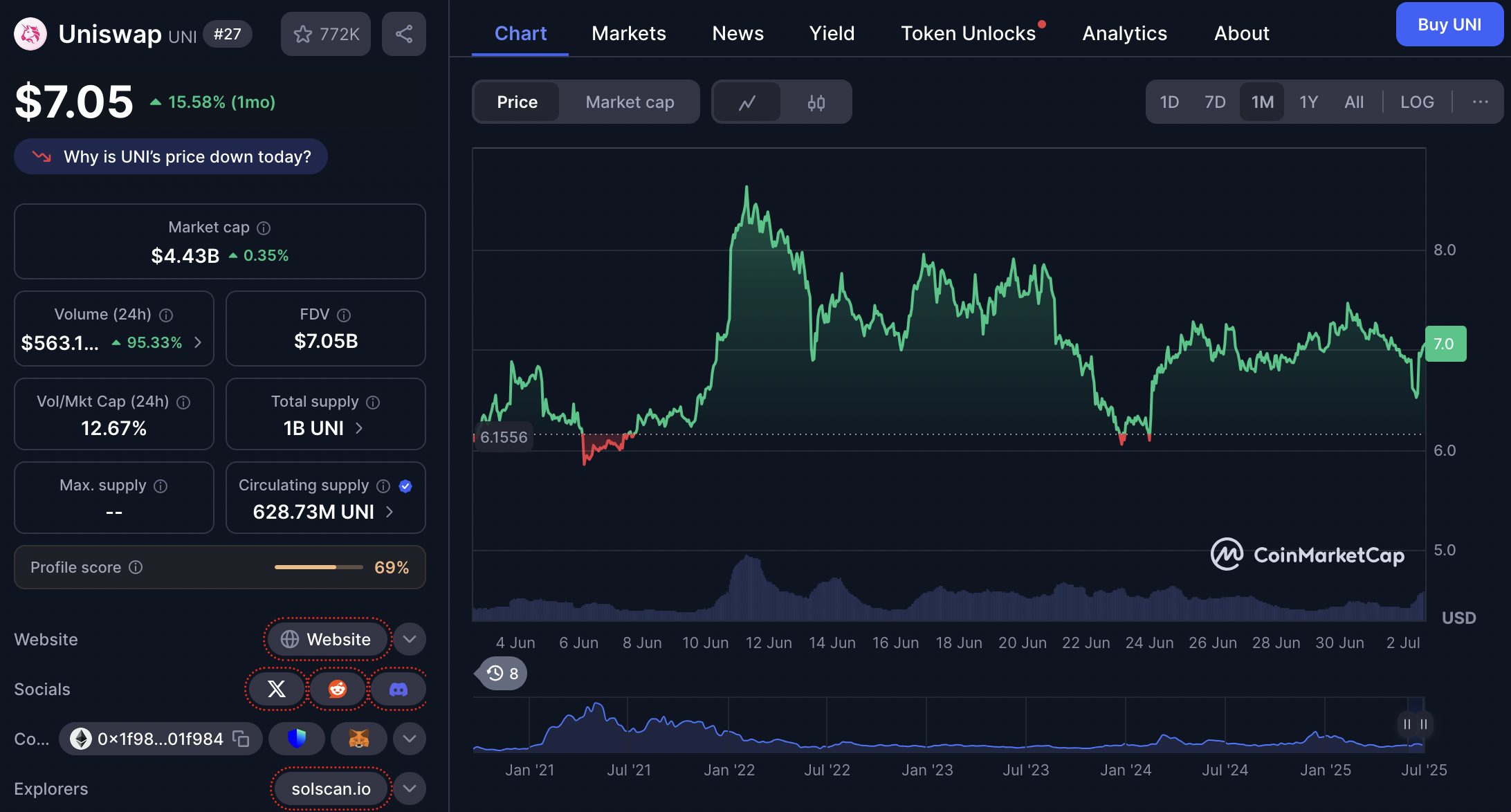Expand the Website dropdown chevron
This screenshot has width=1511, height=812.
coord(410,639)
